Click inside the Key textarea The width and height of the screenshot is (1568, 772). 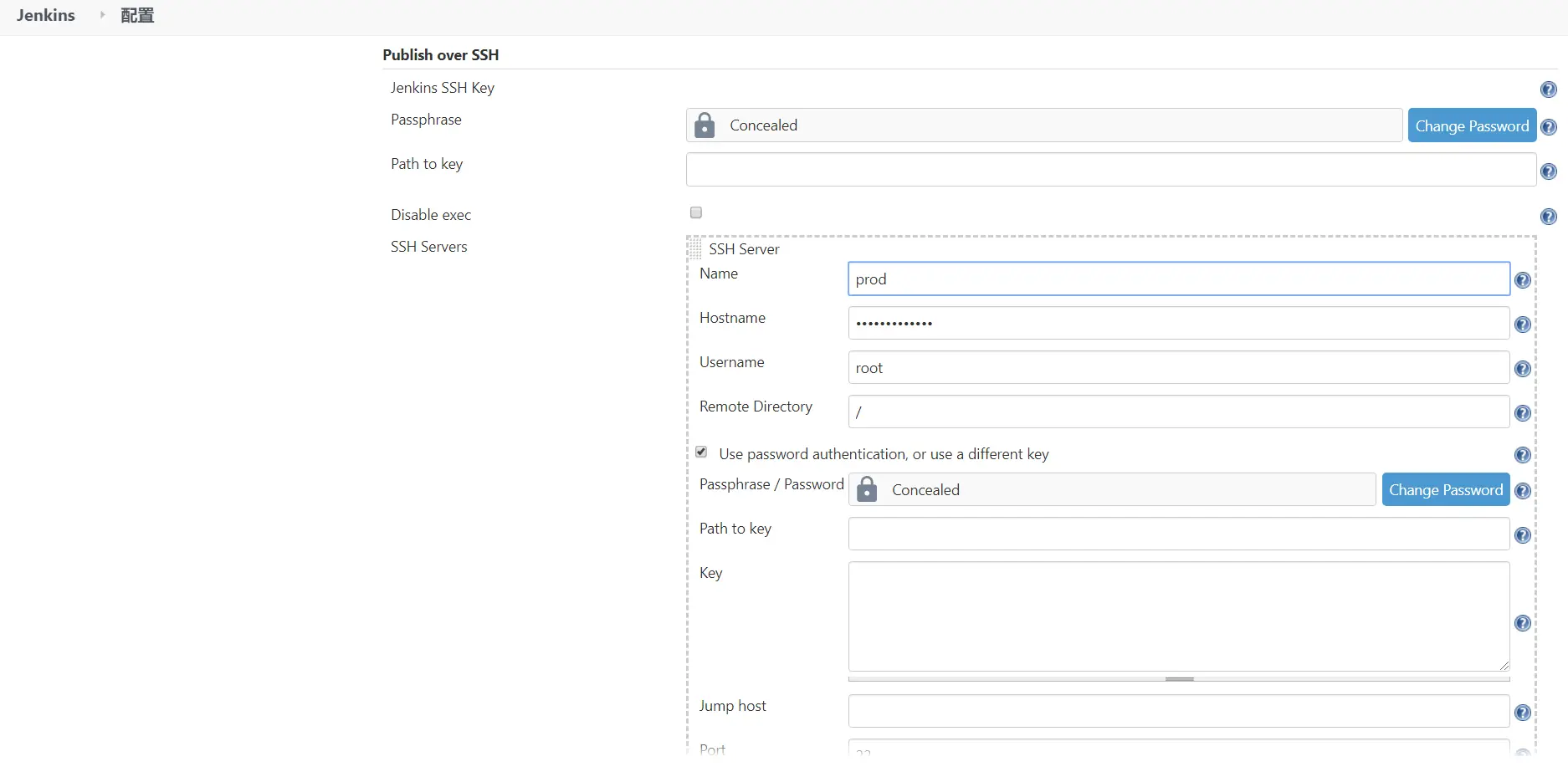(x=1179, y=616)
